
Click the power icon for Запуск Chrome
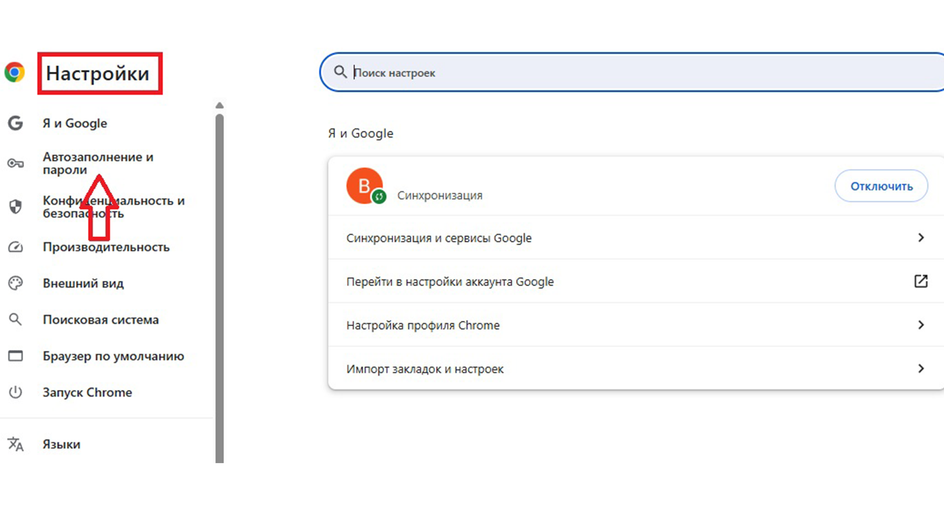[x=15, y=392]
